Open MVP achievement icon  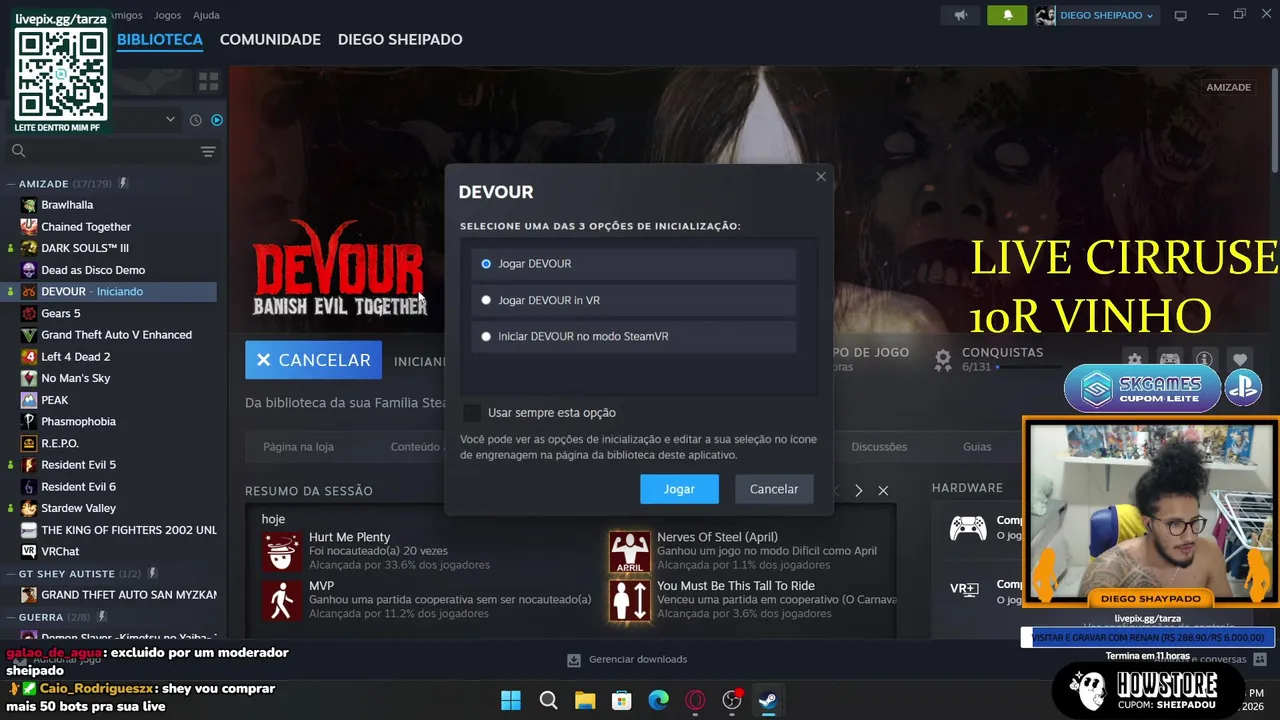(282, 600)
